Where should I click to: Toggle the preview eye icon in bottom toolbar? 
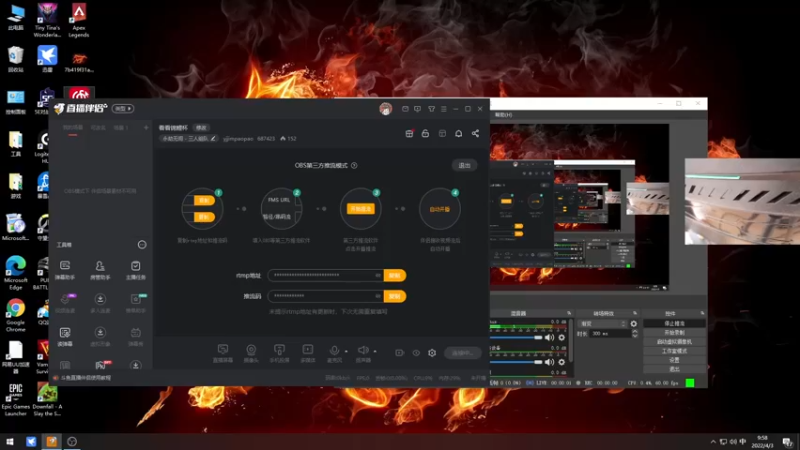tap(416, 353)
